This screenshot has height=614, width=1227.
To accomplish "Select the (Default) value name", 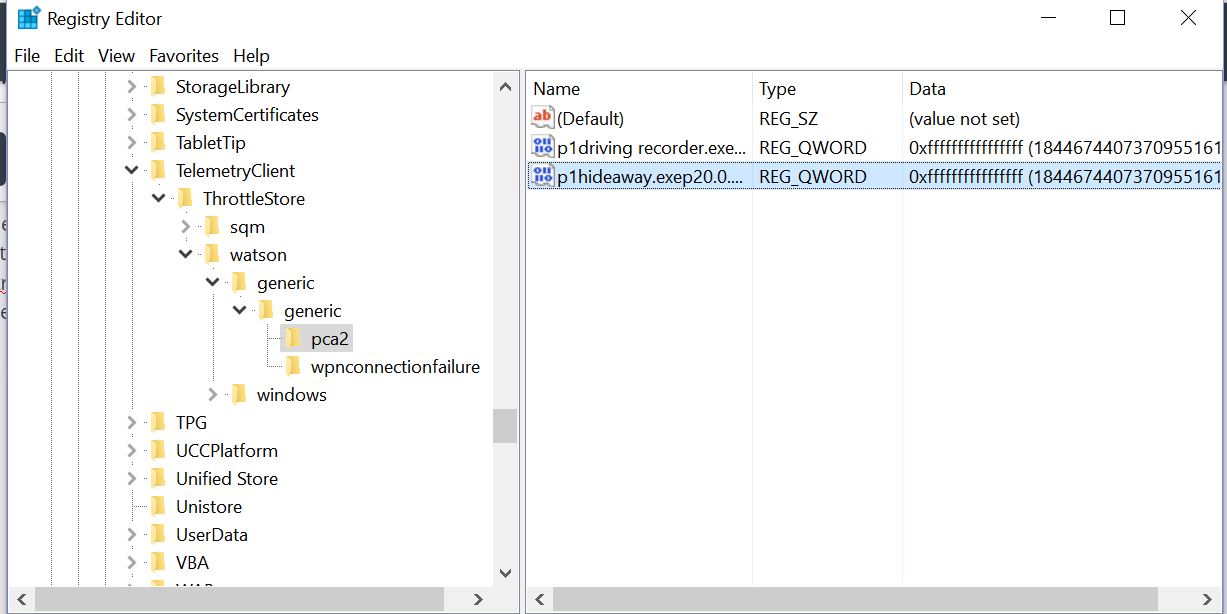I will click(x=590, y=119).
